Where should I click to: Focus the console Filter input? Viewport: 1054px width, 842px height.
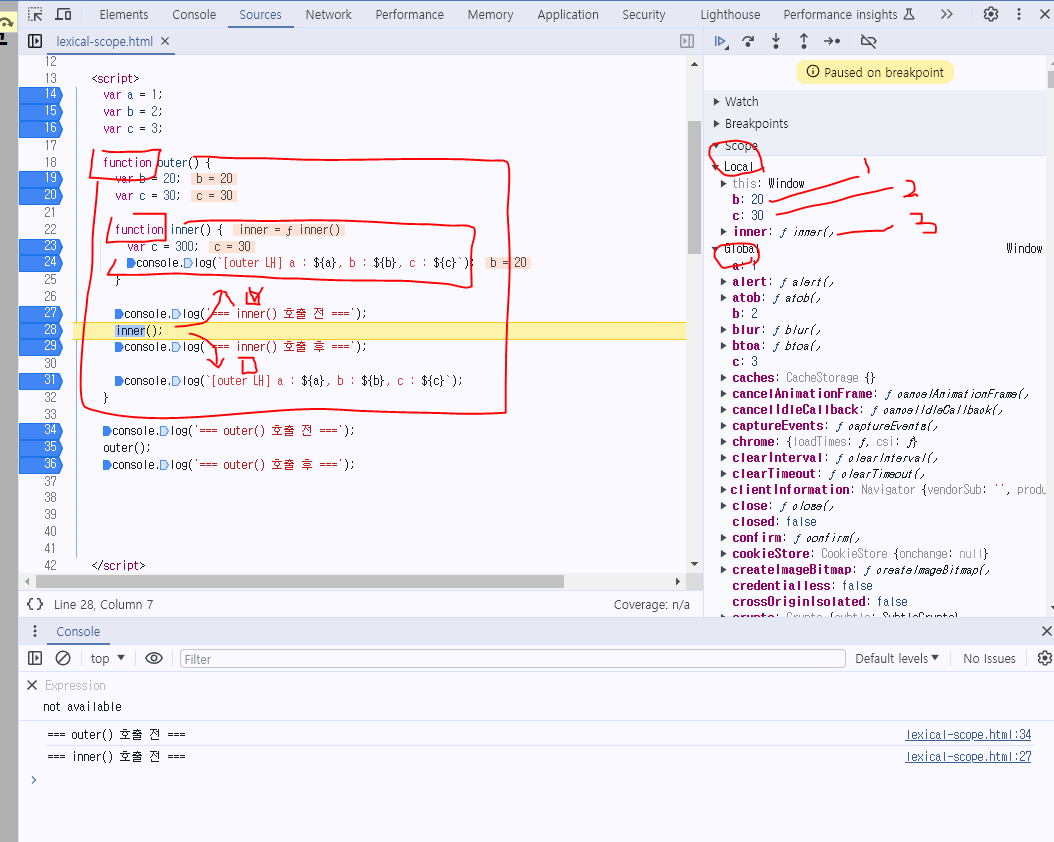(x=512, y=659)
